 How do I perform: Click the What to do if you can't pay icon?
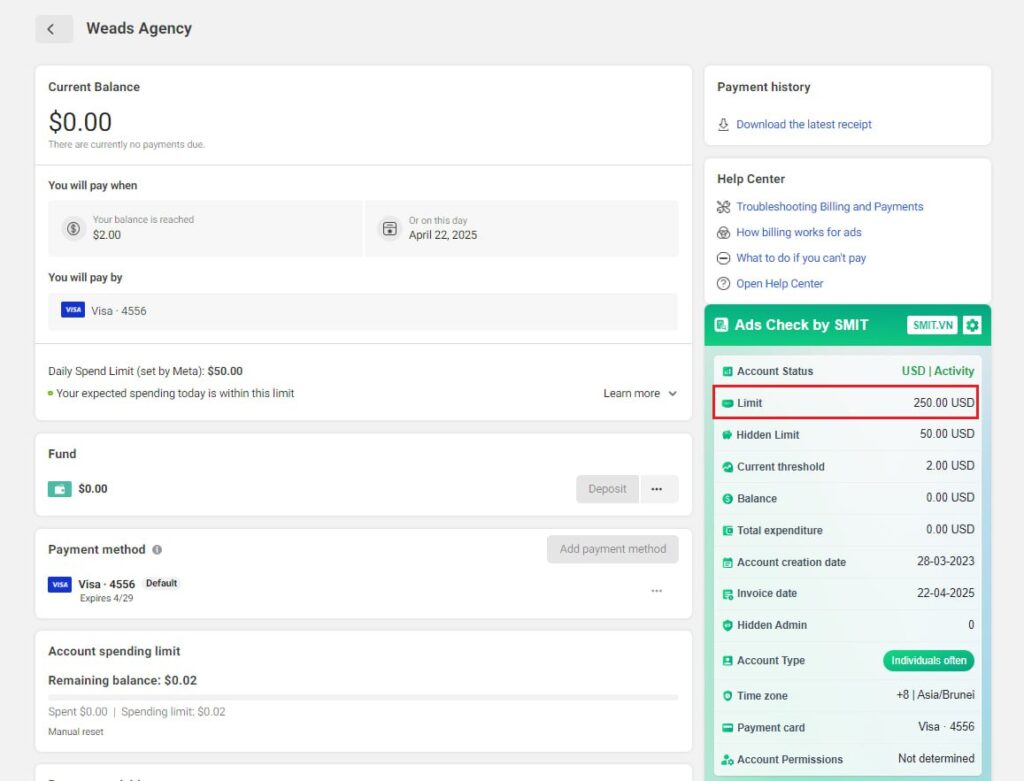[x=723, y=258]
